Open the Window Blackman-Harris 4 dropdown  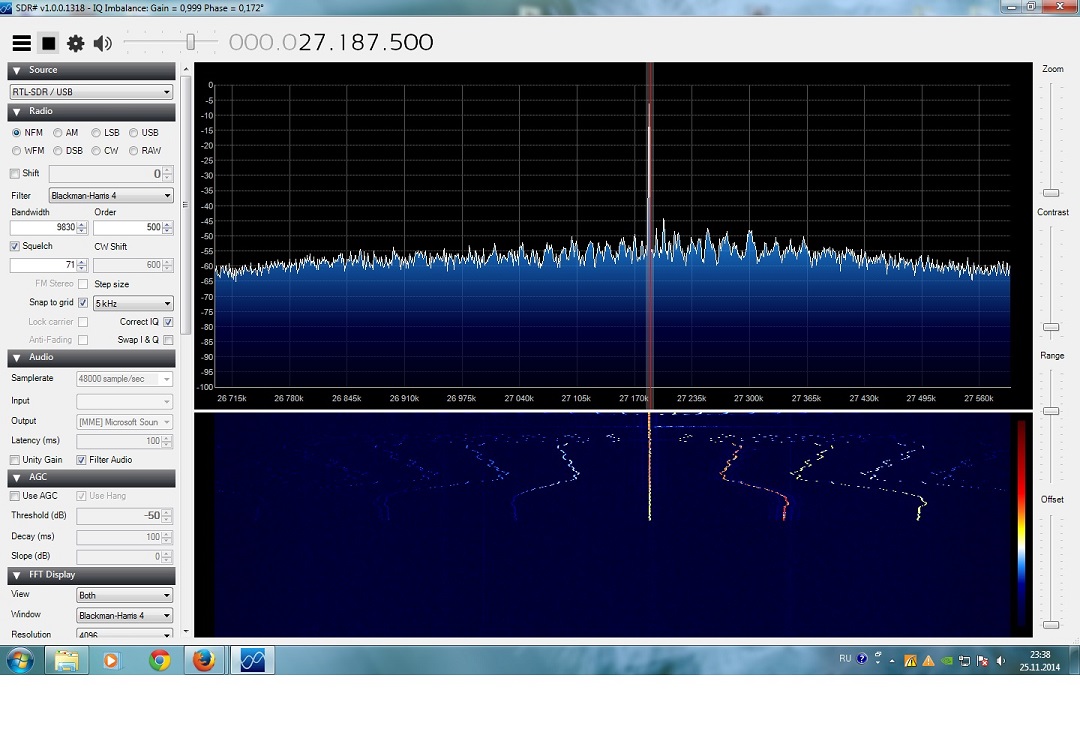point(125,615)
